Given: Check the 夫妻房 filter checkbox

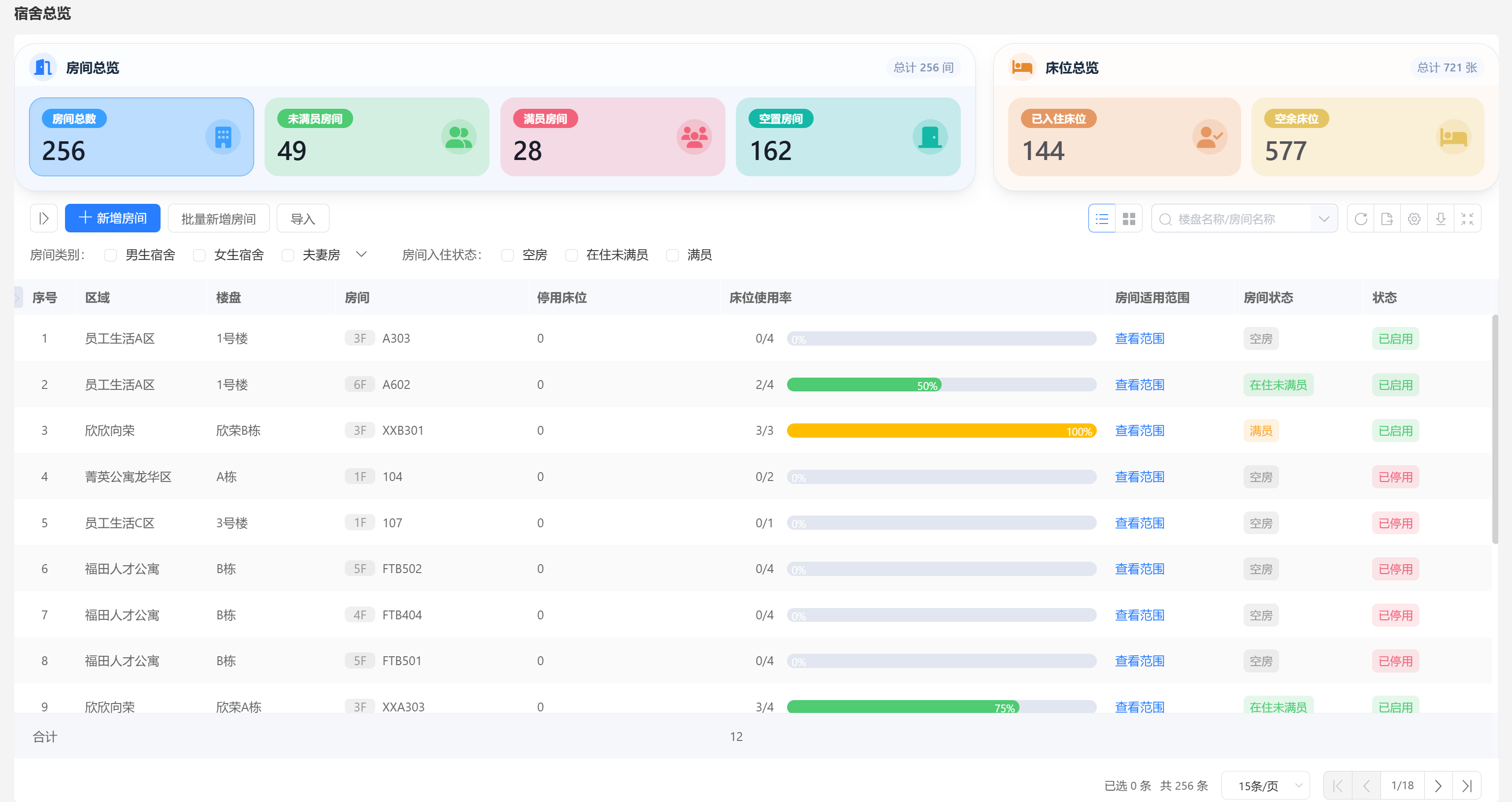Looking at the screenshot, I should 288,255.
